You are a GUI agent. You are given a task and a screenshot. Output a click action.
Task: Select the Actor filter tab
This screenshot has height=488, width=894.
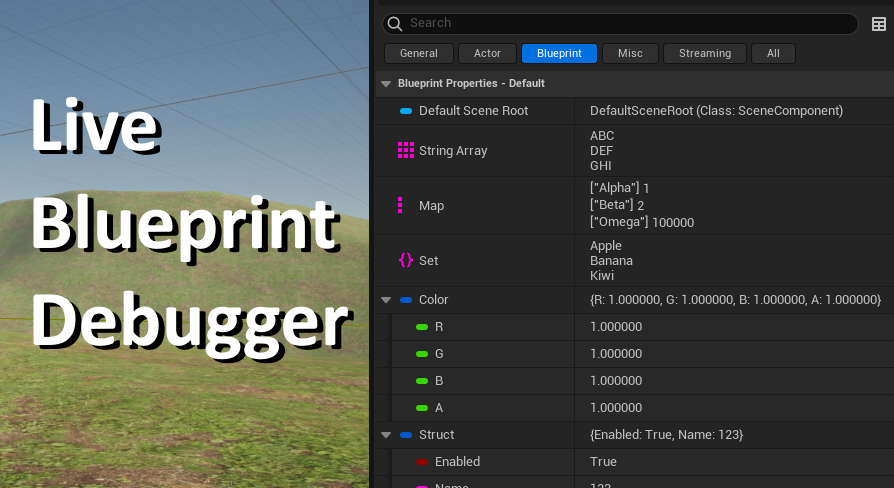coord(487,53)
